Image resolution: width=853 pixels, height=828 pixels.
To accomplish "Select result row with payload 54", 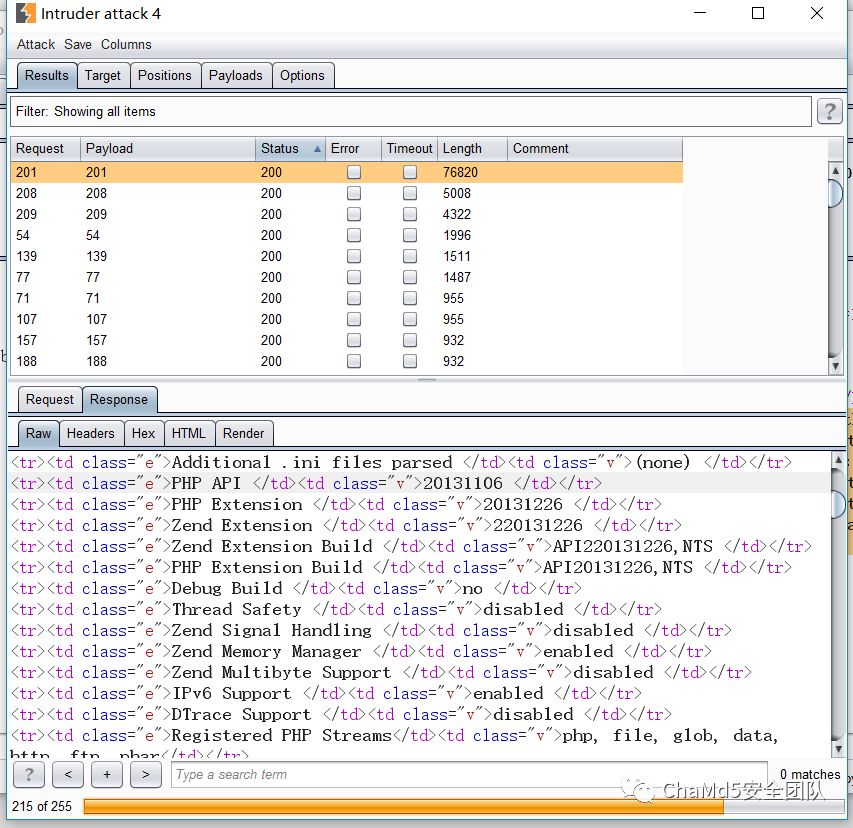I will pos(347,235).
